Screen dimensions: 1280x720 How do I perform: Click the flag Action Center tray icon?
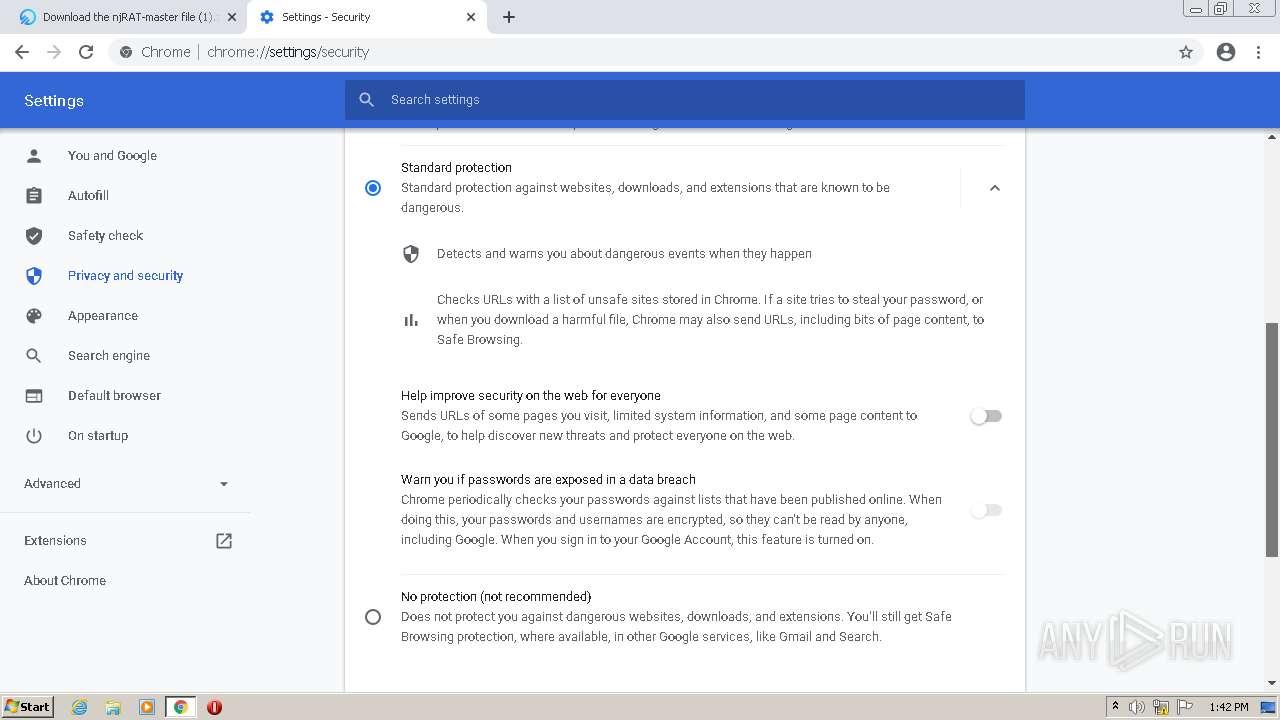click(1185, 707)
